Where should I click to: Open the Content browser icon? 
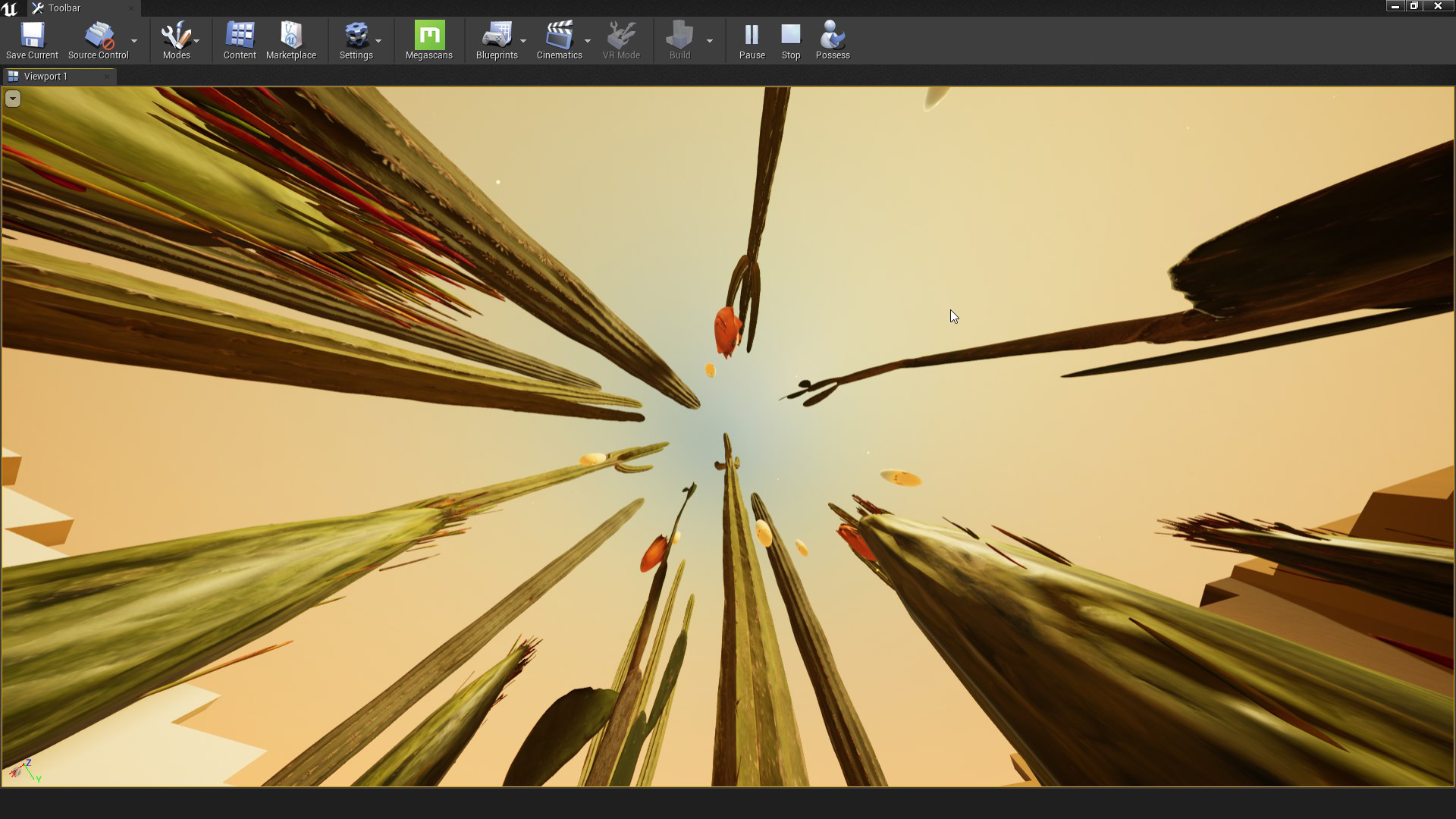tap(240, 36)
